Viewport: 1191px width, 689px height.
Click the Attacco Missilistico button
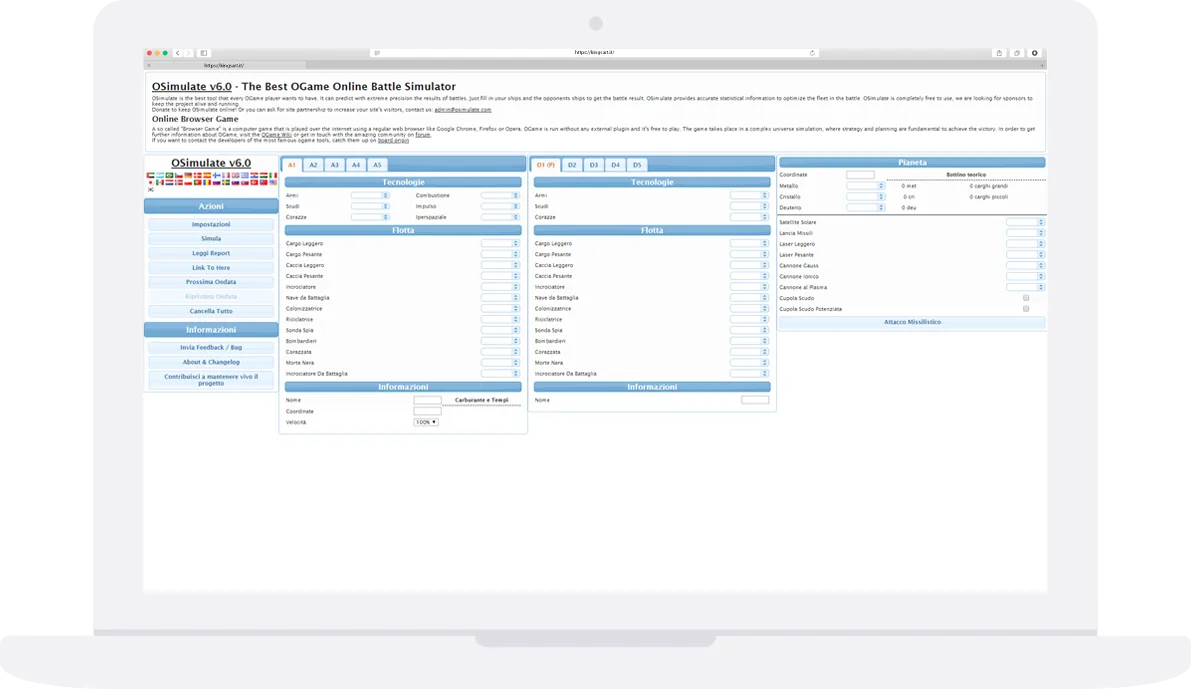click(x=912, y=322)
